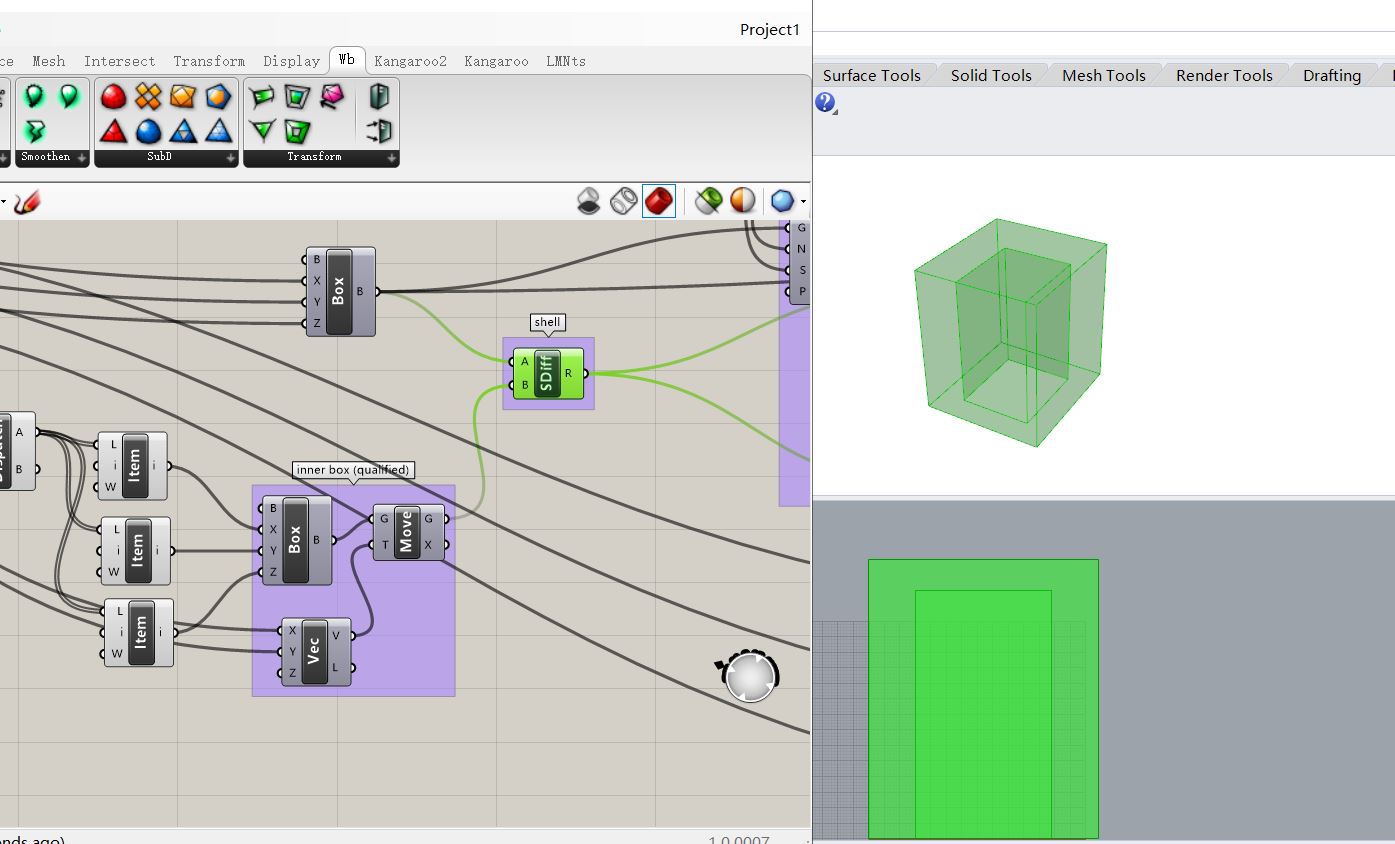Select the pink polygon Transform icon
Screen dimensions: 1395x844
click(x=332, y=96)
